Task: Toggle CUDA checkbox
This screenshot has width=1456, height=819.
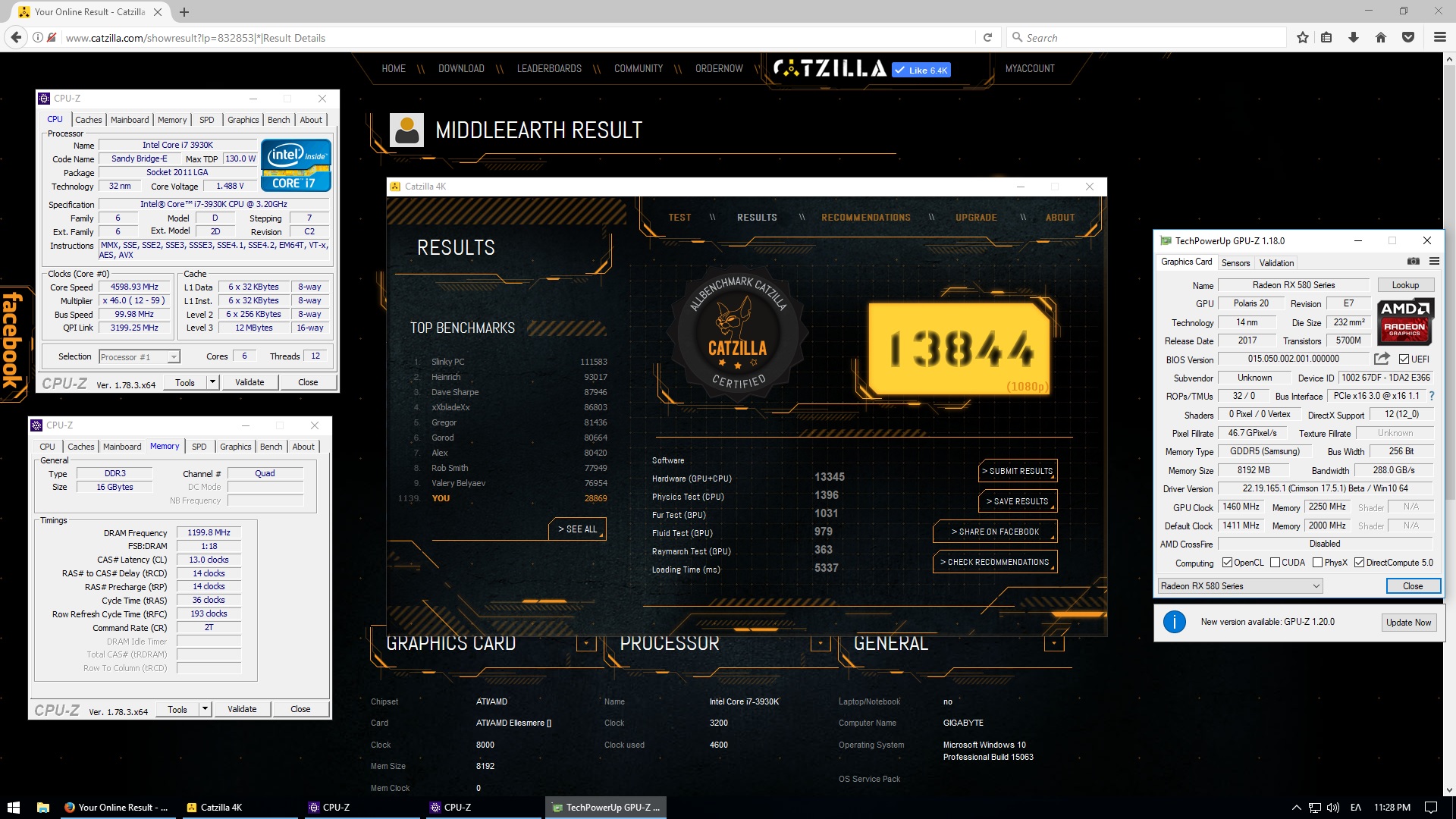Action: click(1275, 563)
